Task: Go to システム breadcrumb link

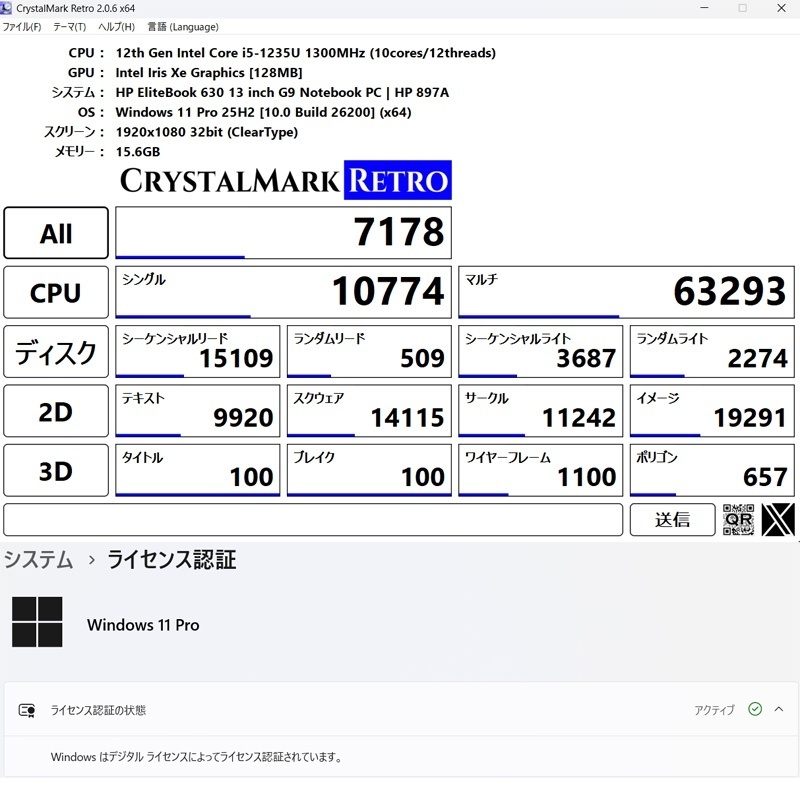Action: tap(38, 560)
